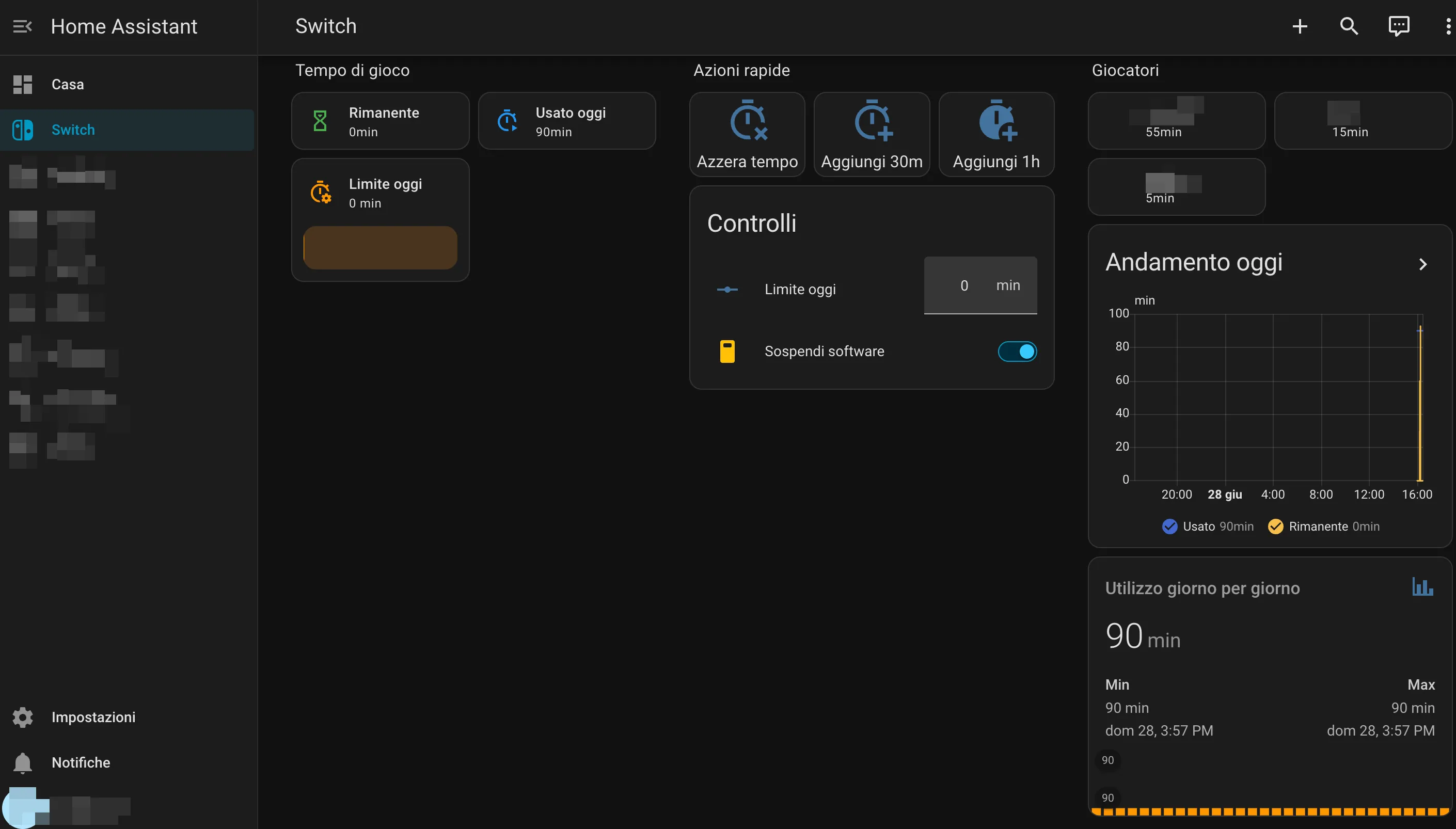Click the Sospendi software label
The image size is (1456, 829).
824,352
